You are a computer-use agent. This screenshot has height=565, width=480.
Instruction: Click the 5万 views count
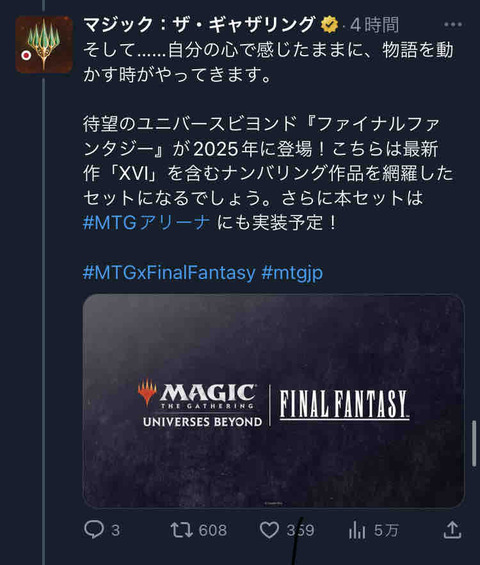click(x=386, y=530)
